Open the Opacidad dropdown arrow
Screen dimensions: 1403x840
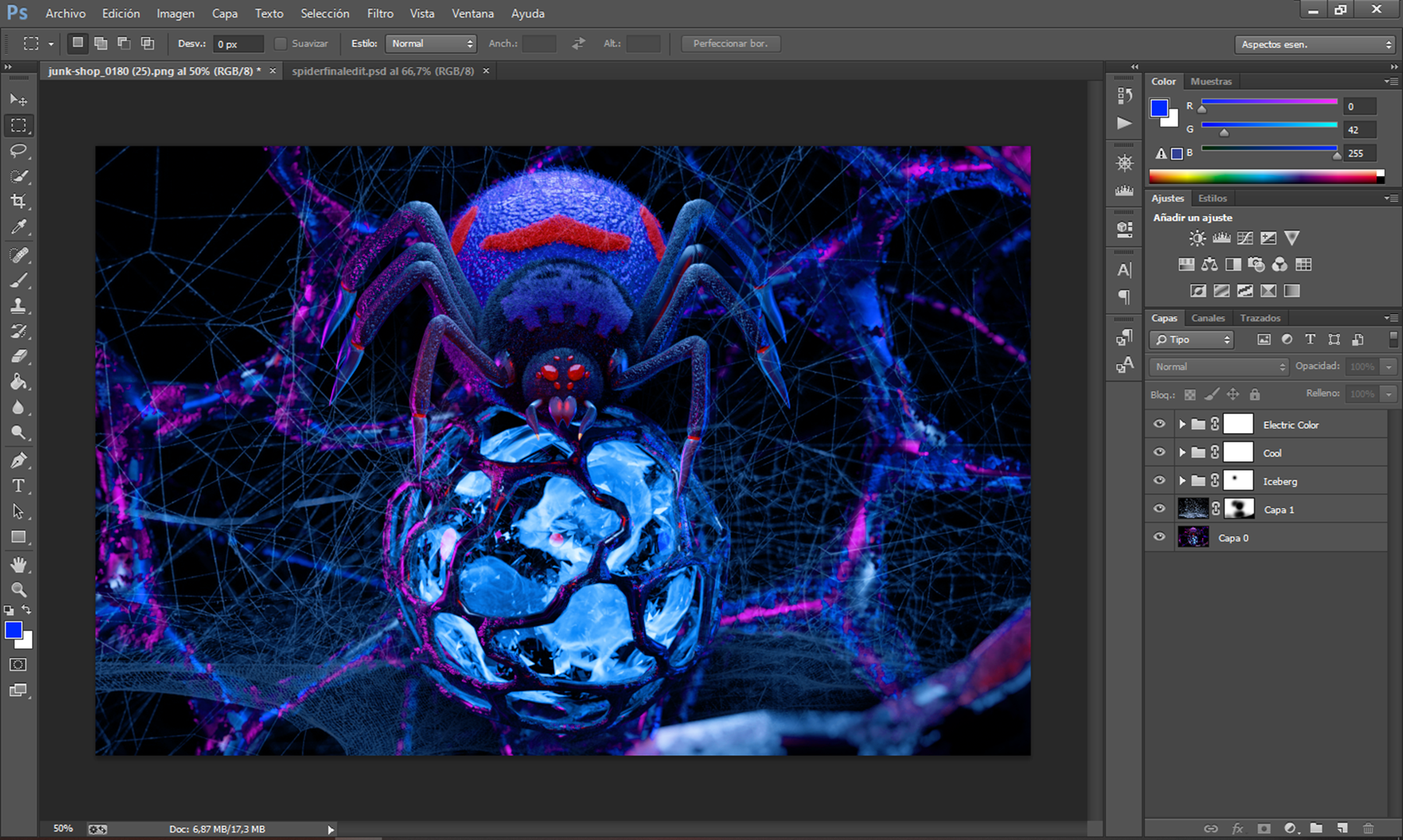[x=1388, y=366]
